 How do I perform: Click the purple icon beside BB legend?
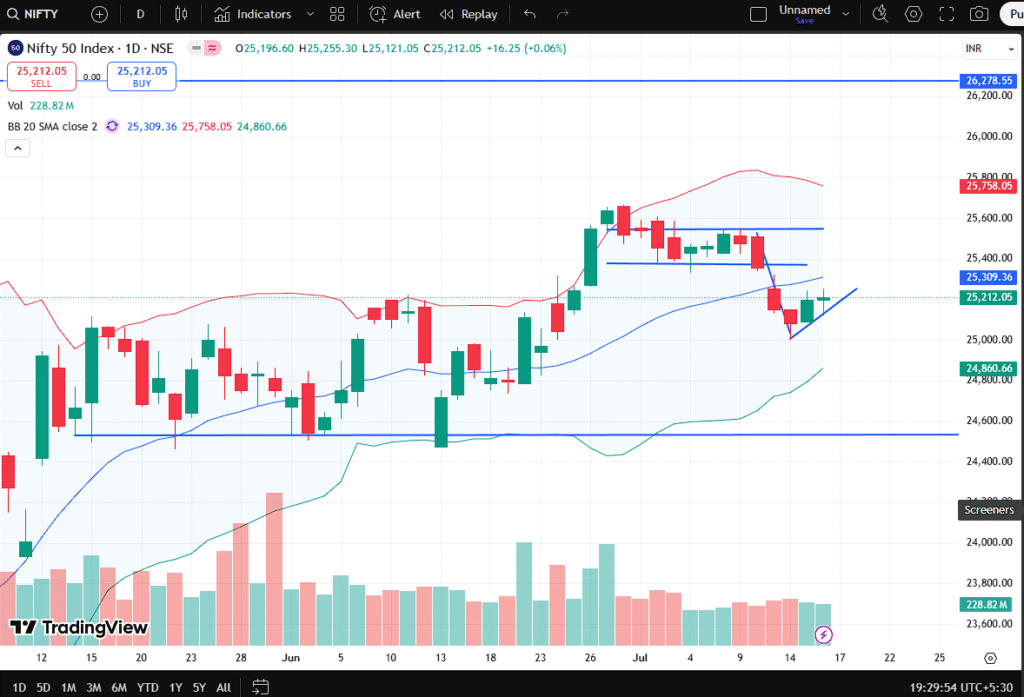pyautogui.click(x=112, y=126)
